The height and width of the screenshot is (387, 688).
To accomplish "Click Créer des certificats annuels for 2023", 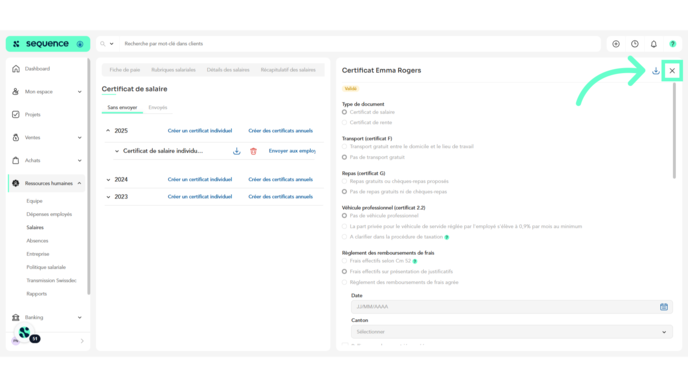I will pos(280,197).
